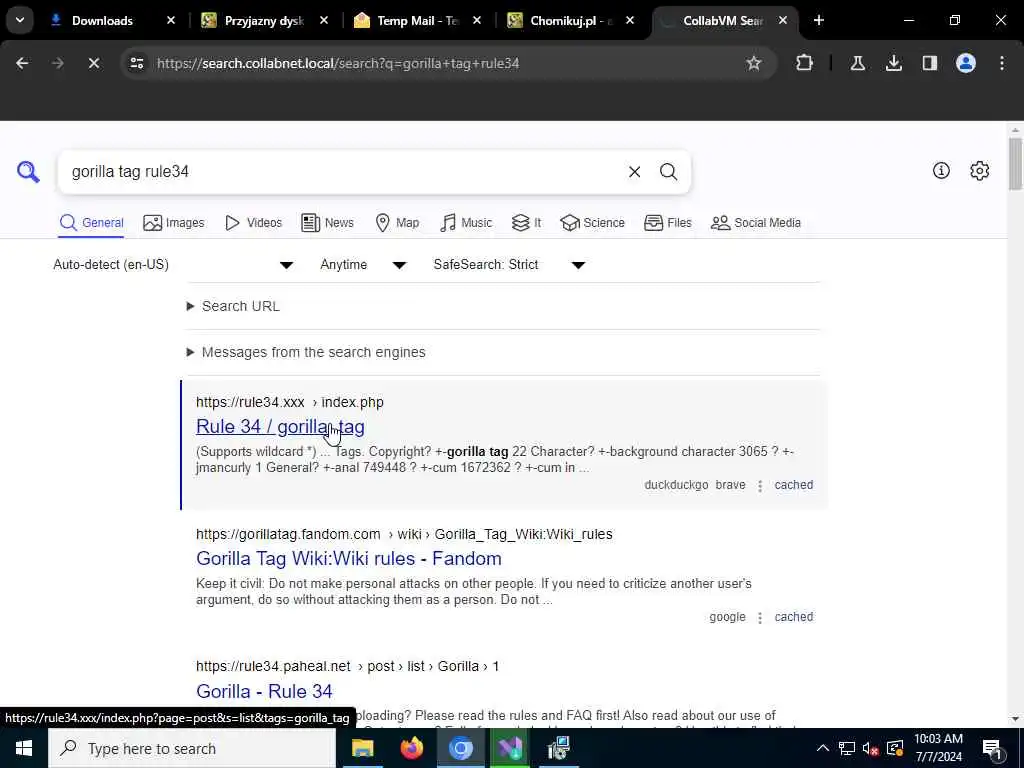
Task: Select the News category
Action: coord(328,223)
